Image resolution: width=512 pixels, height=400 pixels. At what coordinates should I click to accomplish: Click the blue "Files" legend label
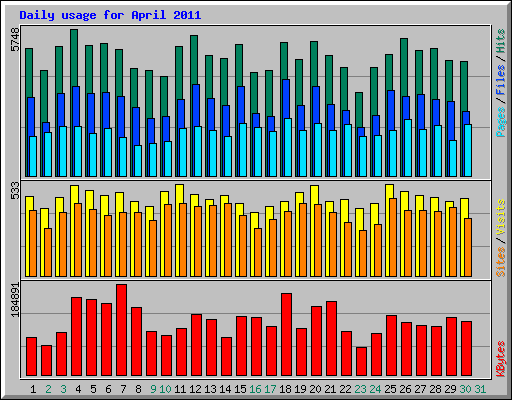click(x=501, y=79)
